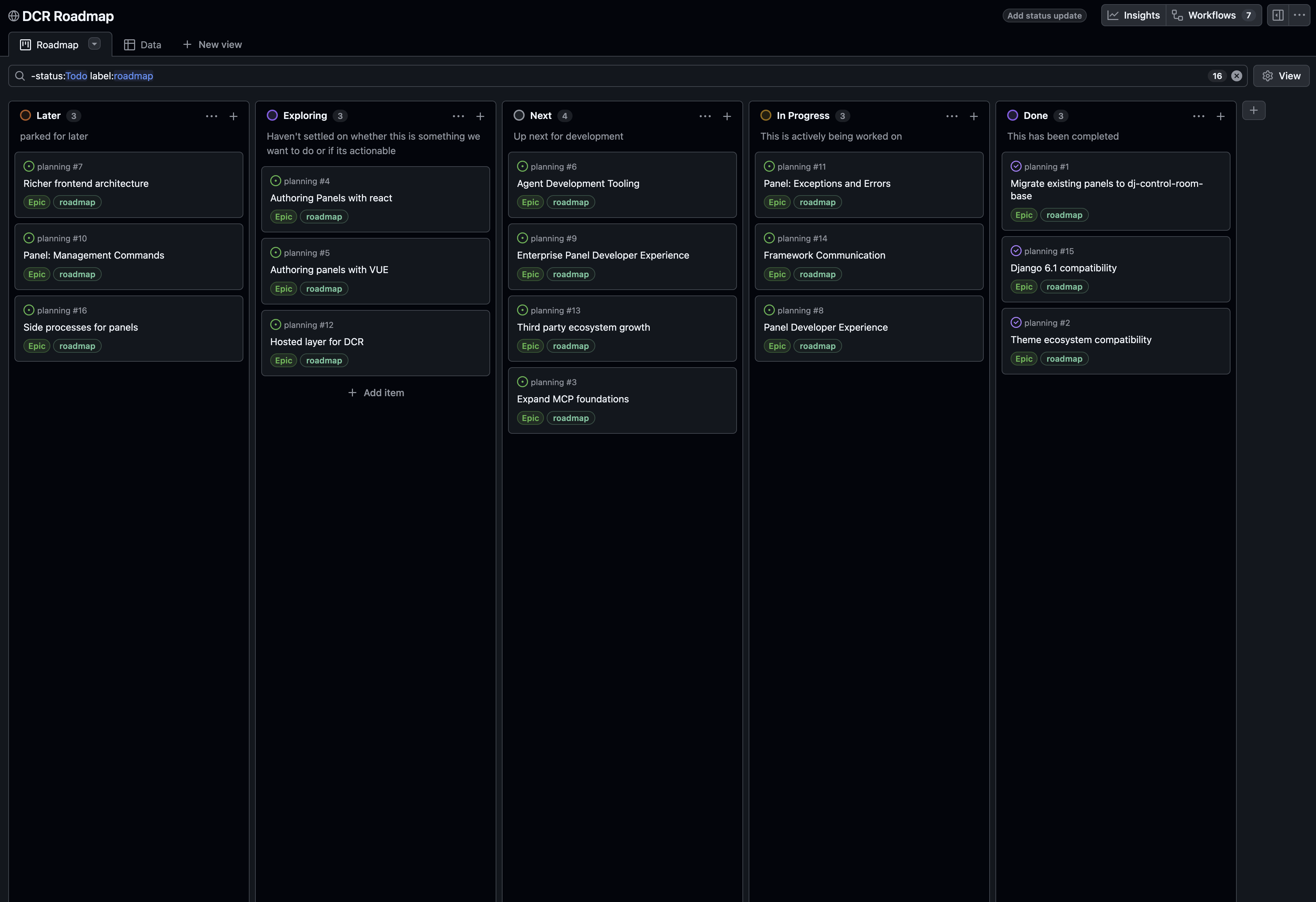Image resolution: width=1316 pixels, height=902 pixels.
Task: Click Epic label on planning #11 card
Action: pyautogui.click(x=777, y=202)
